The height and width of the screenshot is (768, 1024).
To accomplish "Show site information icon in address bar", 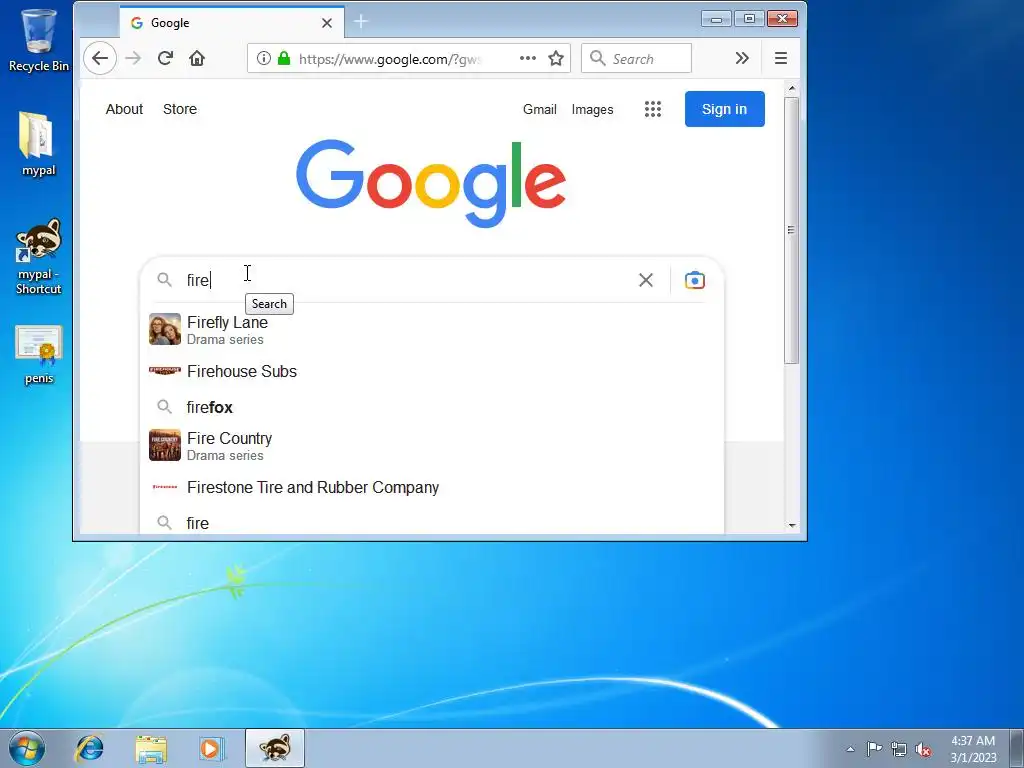I will coord(263,58).
